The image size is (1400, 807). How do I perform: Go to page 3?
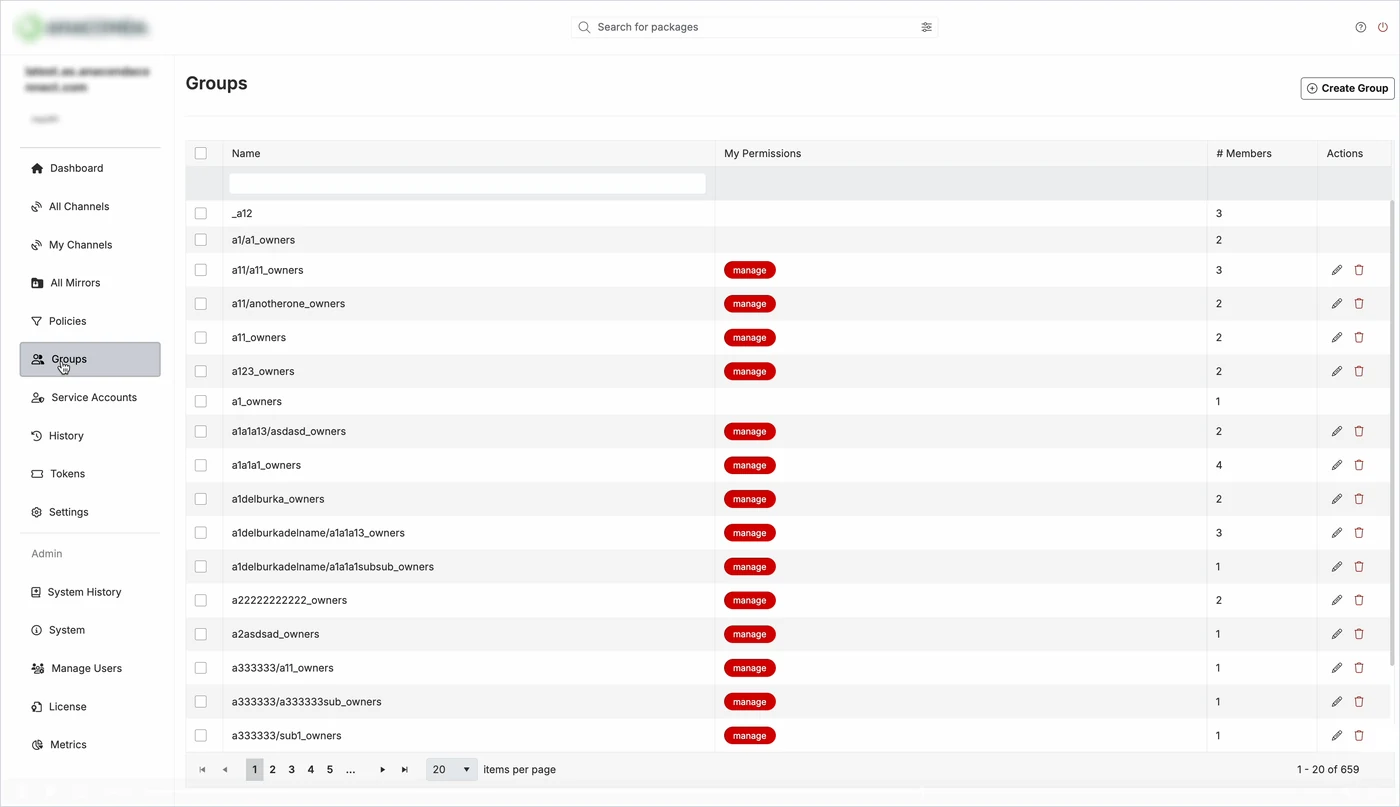[292, 770]
